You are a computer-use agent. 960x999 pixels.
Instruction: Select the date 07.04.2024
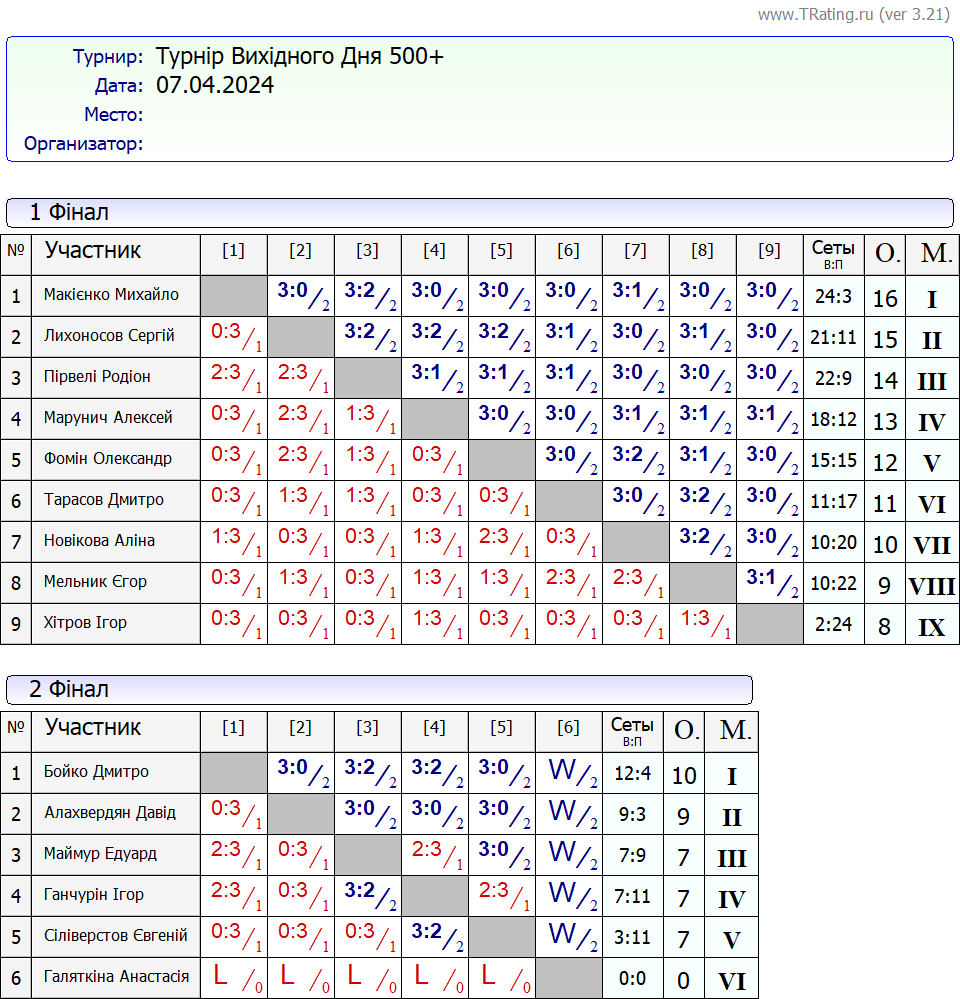215,85
